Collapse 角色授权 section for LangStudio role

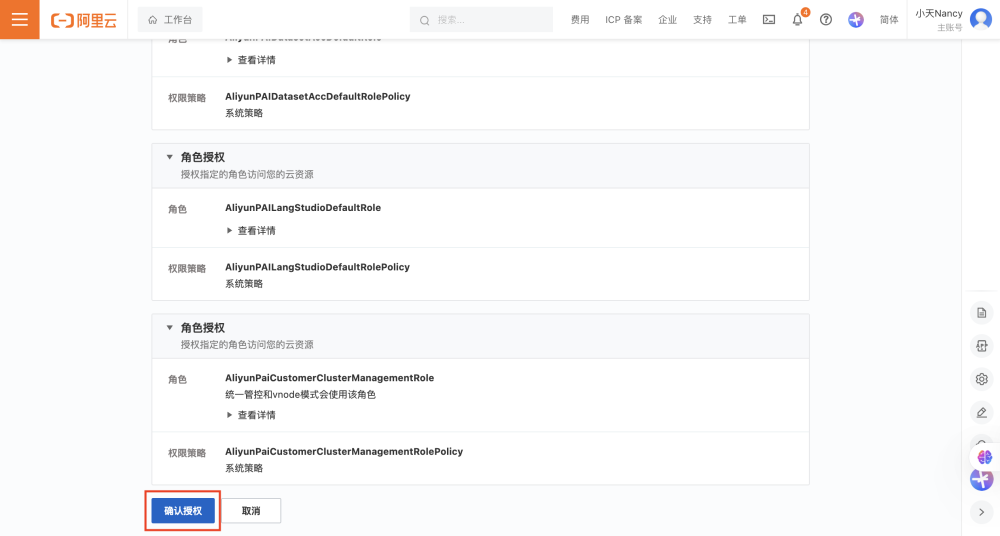tap(170, 157)
